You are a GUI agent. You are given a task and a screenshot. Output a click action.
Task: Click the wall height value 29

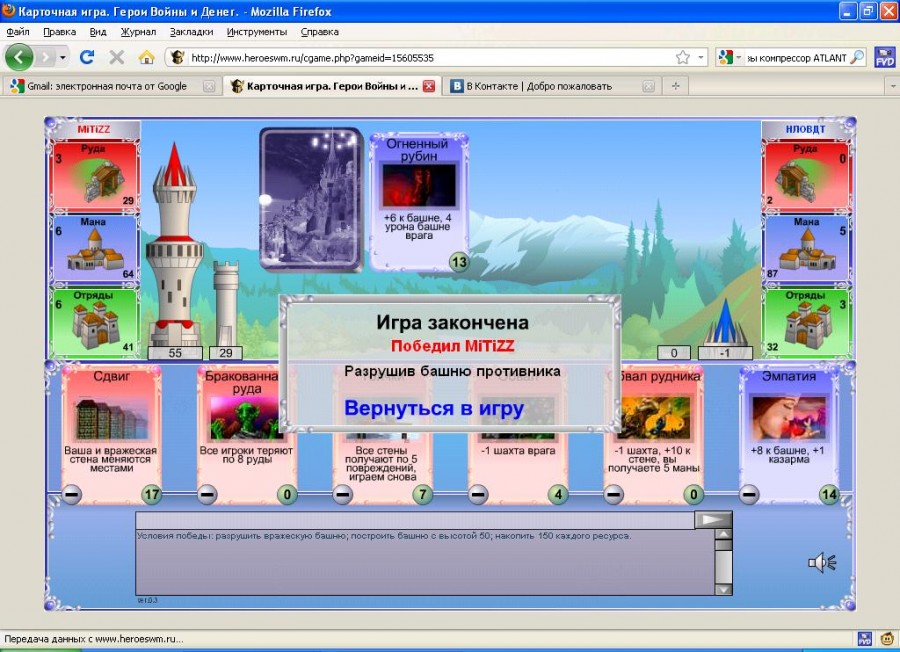pos(226,353)
